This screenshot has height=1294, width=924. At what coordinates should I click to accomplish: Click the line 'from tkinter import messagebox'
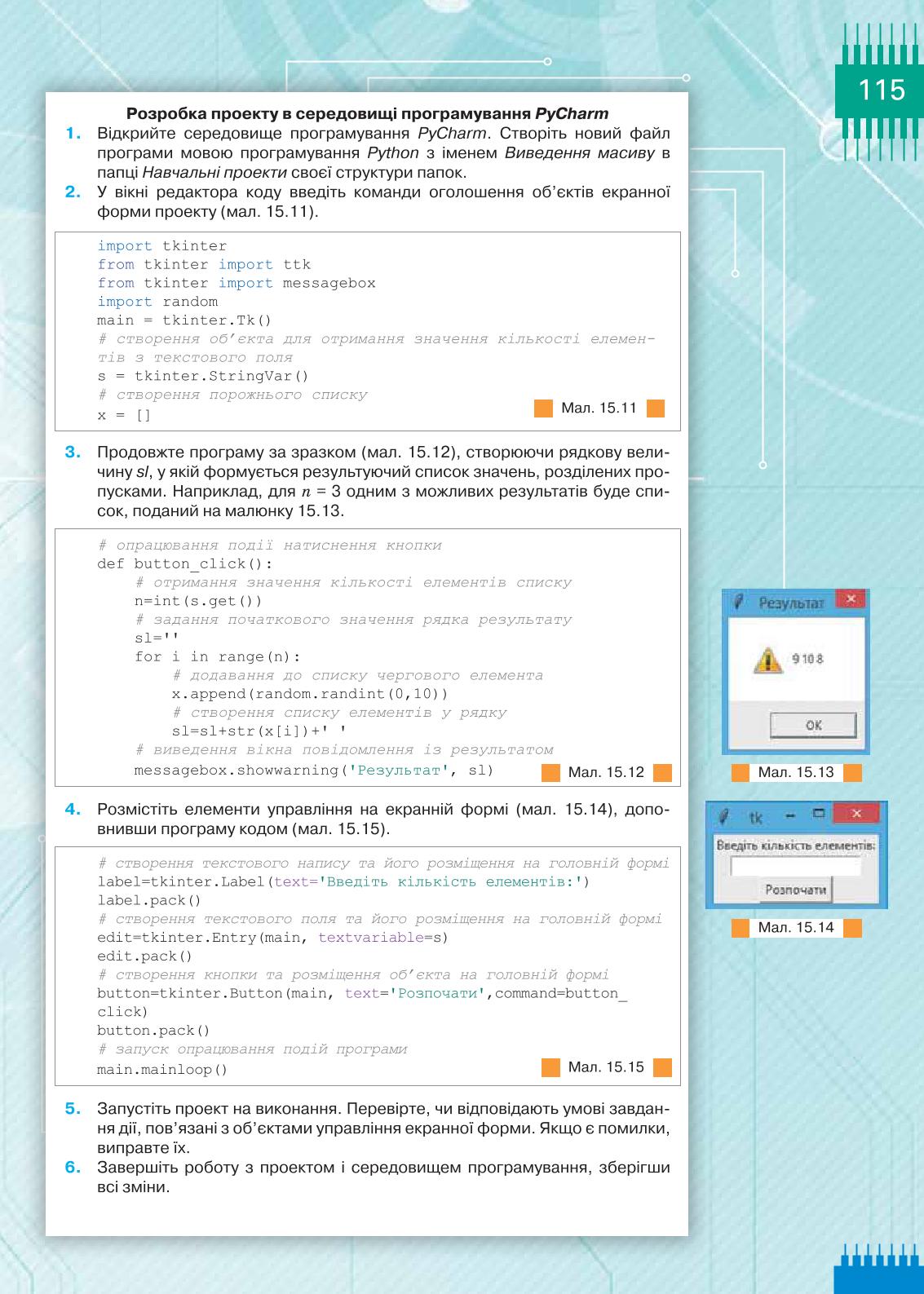pyautogui.click(x=237, y=283)
